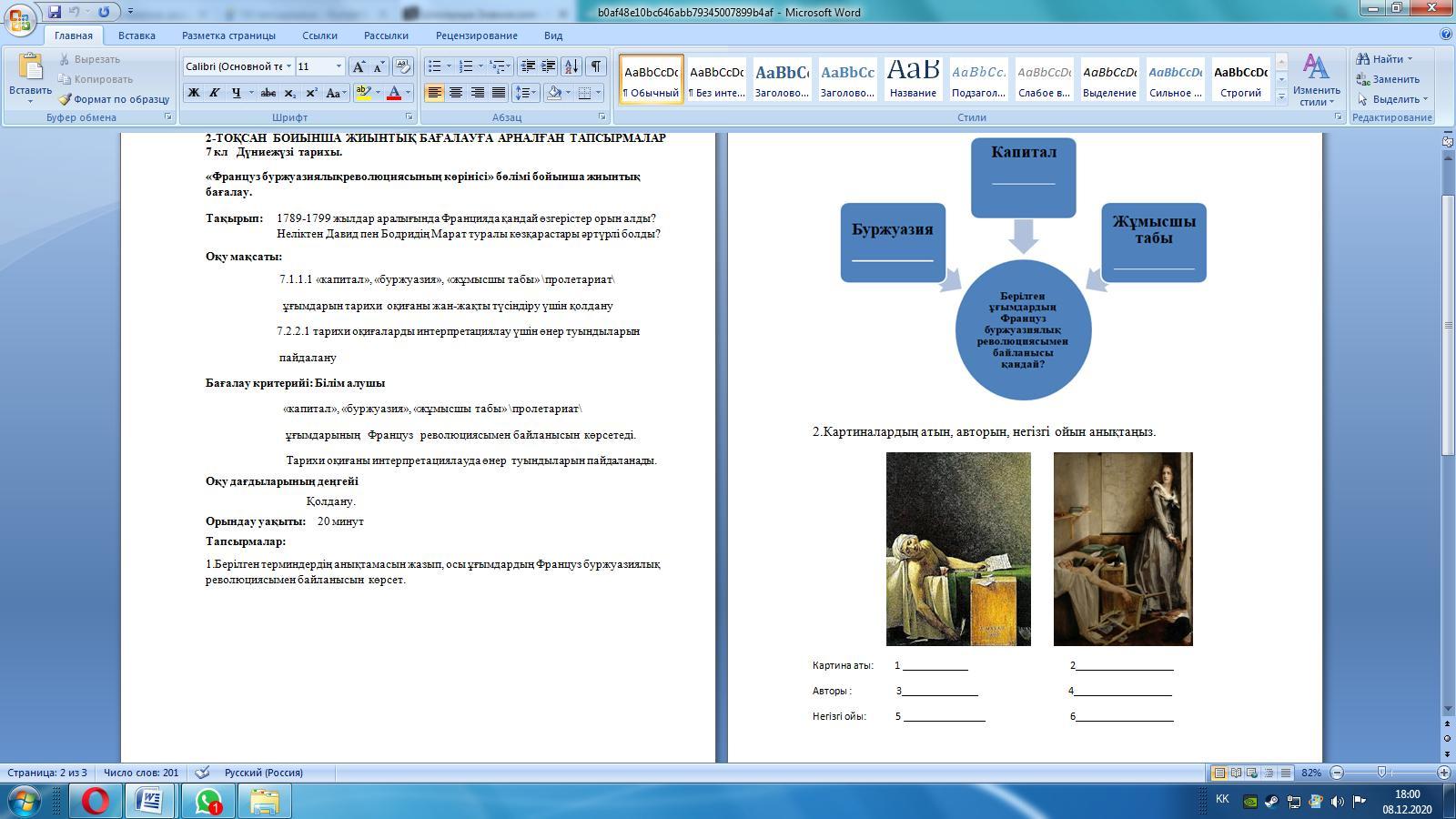This screenshot has height=819, width=1456.
Task: Toggle Show paragraph marks (¶)
Action: pos(596,66)
